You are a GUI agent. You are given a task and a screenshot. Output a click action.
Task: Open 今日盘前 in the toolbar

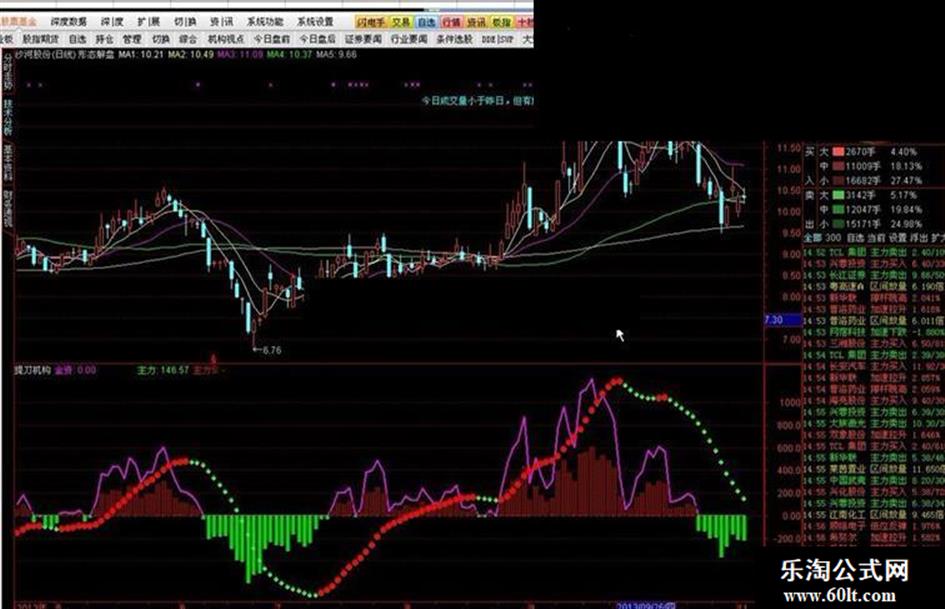pyautogui.click(x=272, y=39)
